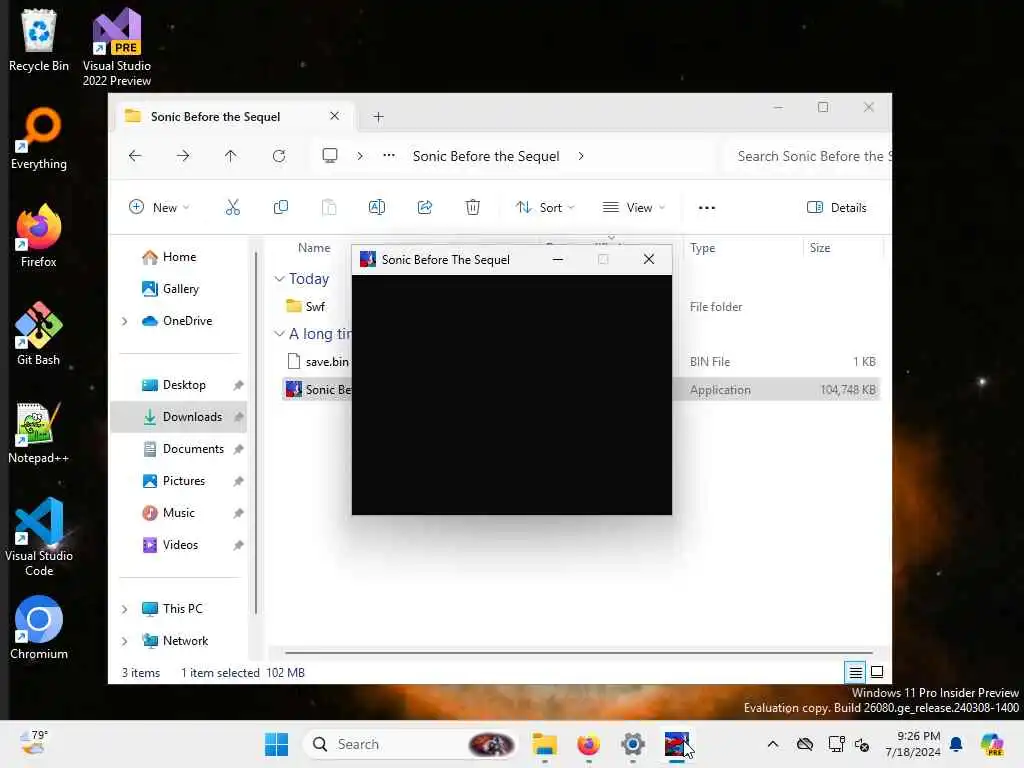Image resolution: width=1024 pixels, height=768 pixels.
Task: Switch to large thumbnails view layout
Action: pos(877,672)
